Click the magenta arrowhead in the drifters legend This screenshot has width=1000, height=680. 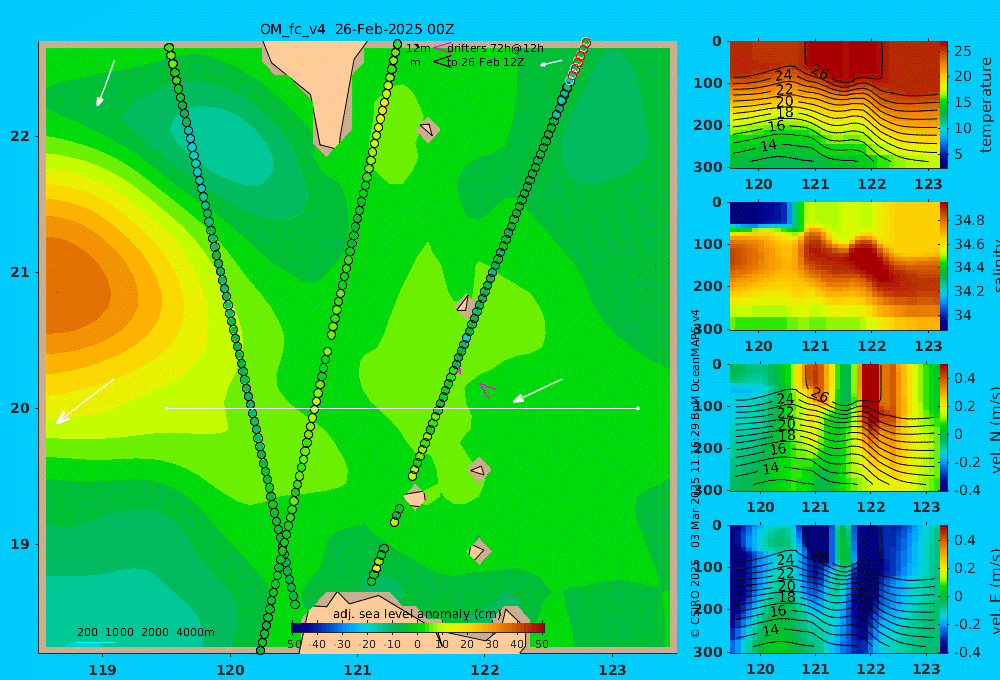(x=441, y=47)
